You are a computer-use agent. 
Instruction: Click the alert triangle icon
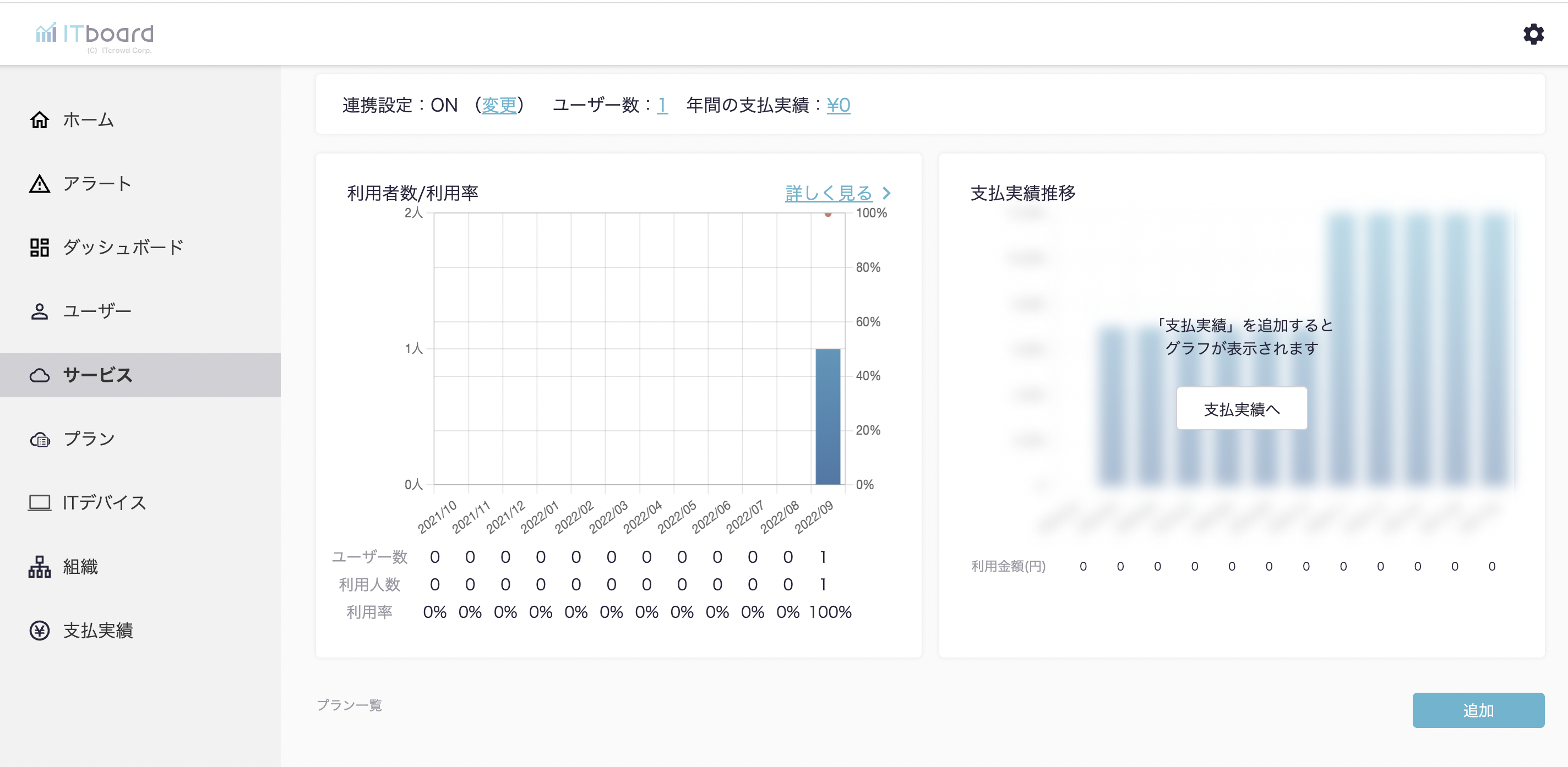[x=40, y=184]
